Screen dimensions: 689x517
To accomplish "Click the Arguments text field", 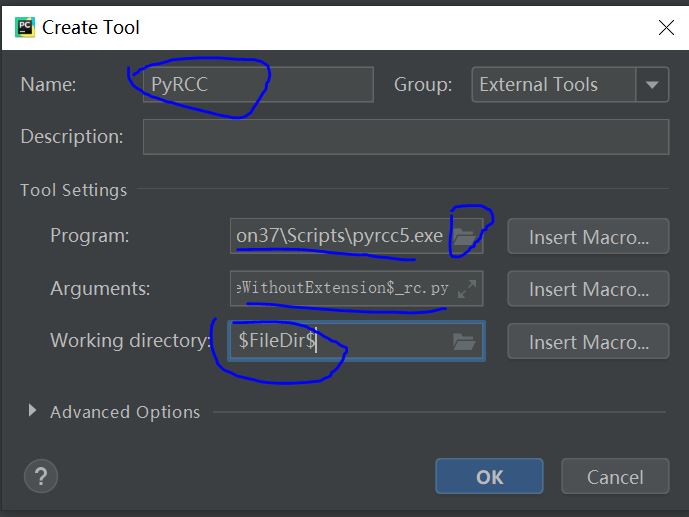I will coord(342,289).
